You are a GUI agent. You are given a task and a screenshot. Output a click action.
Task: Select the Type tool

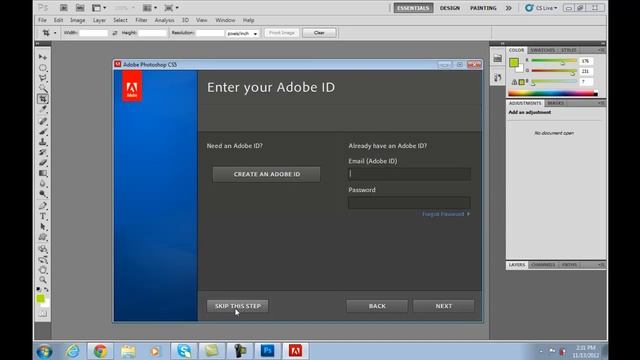tap(42, 217)
